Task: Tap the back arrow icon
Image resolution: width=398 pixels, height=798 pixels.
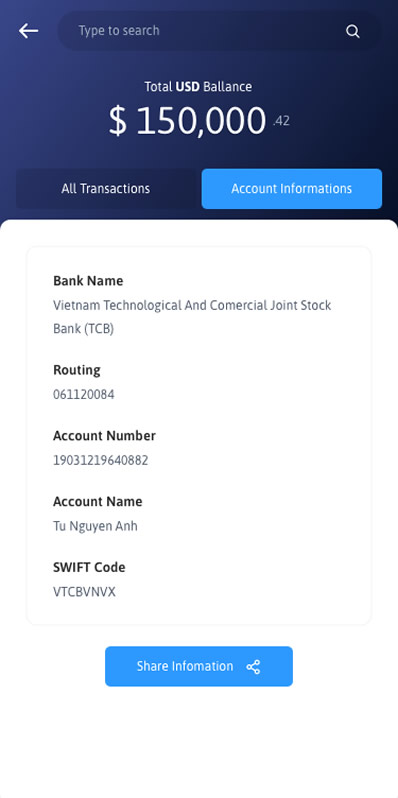Action: point(29,31)
